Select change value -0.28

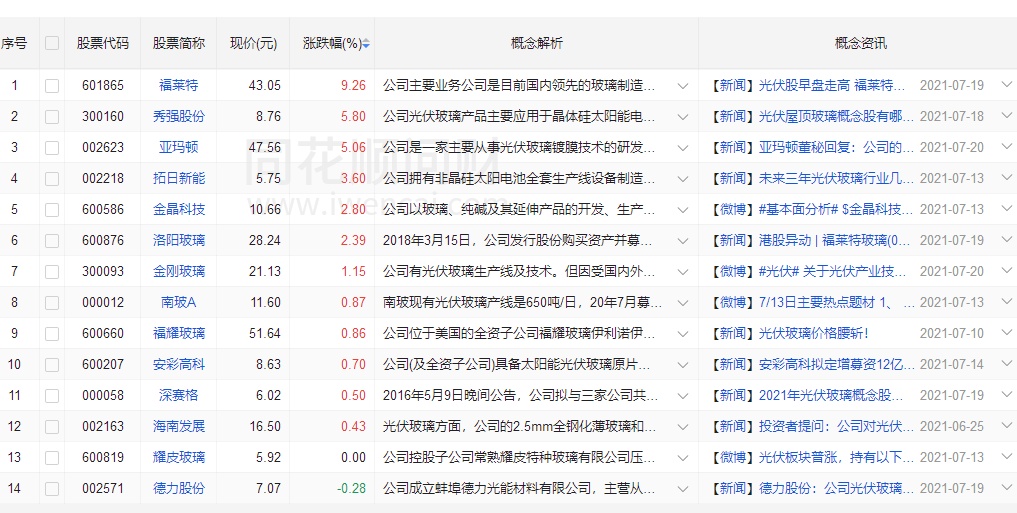pyautogui.click(x=352, y=488)
